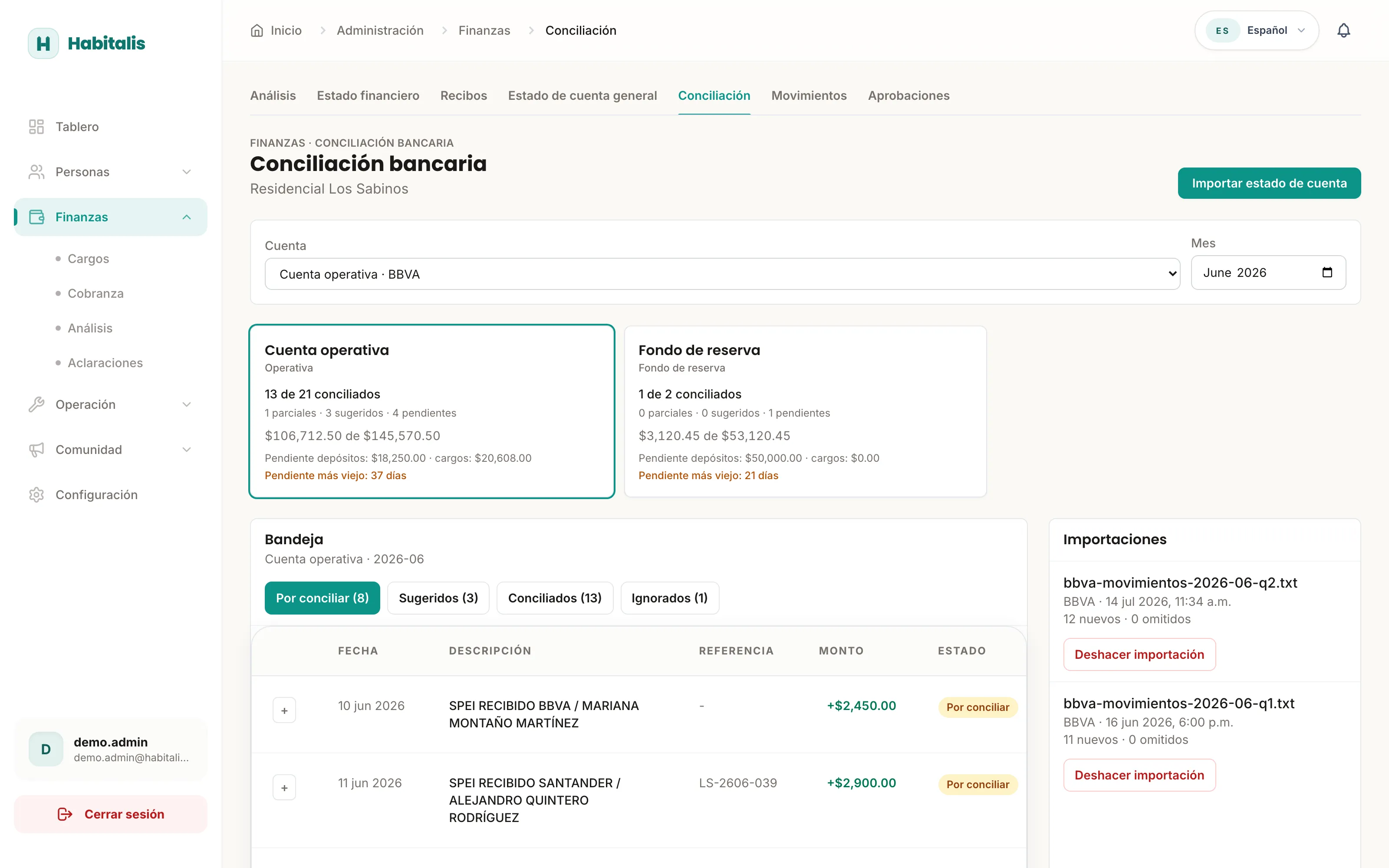Click the MONTO column header
This screenshot has height=868, width=1389.
(x=841, y=651)
